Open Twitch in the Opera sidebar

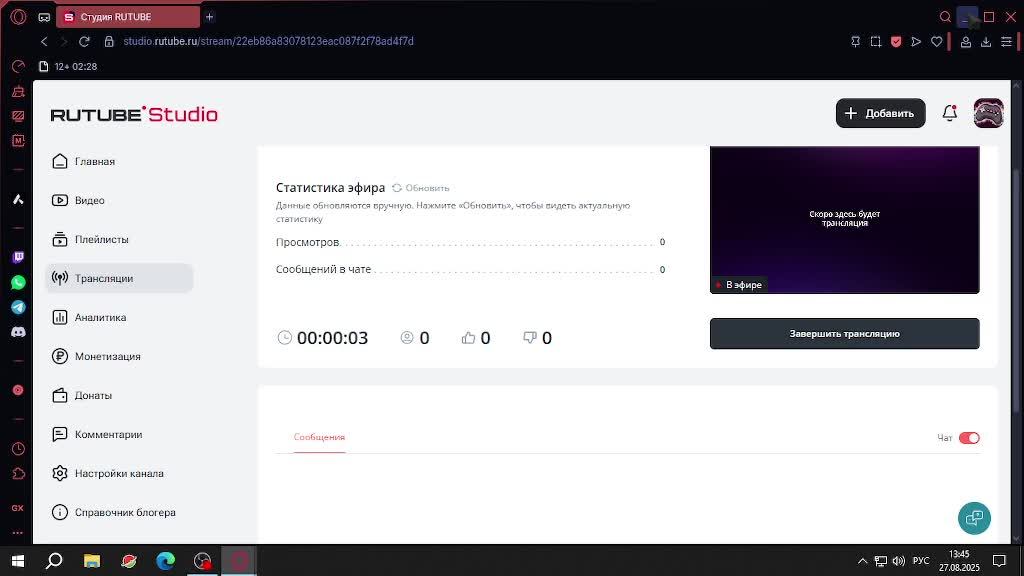(x=18, y=257)
